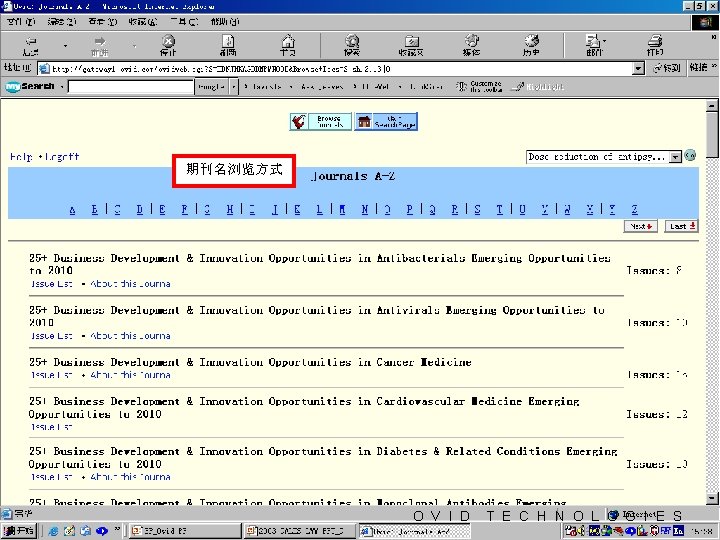This screenshot has height=540, width=720.
Task: Click the Go button next to address bar
Action: point(667,68)
